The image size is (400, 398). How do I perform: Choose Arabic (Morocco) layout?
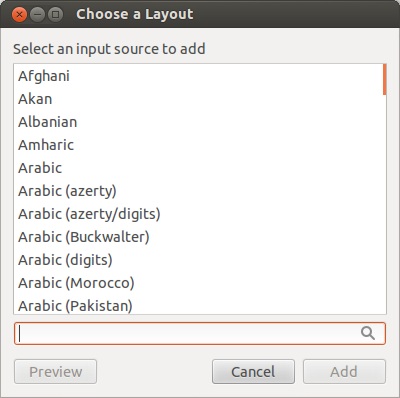tap(199, 283)
